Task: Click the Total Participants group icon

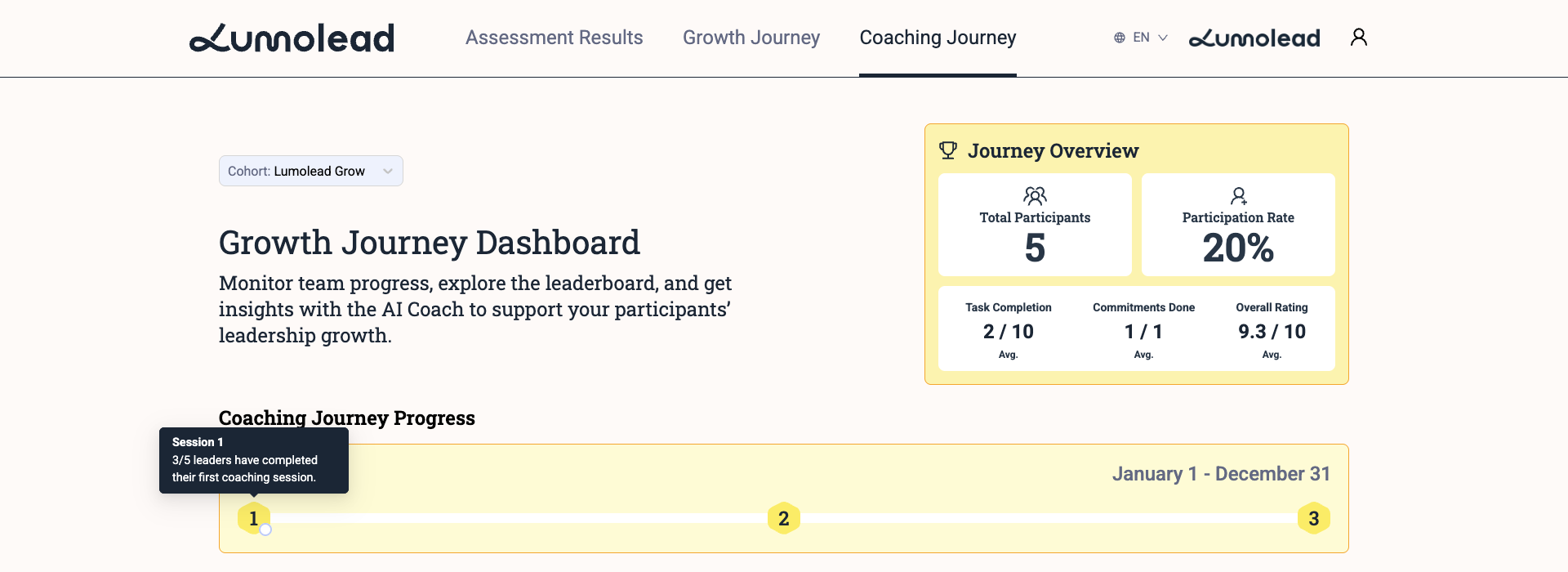Action: click(x=1035, y=195)
